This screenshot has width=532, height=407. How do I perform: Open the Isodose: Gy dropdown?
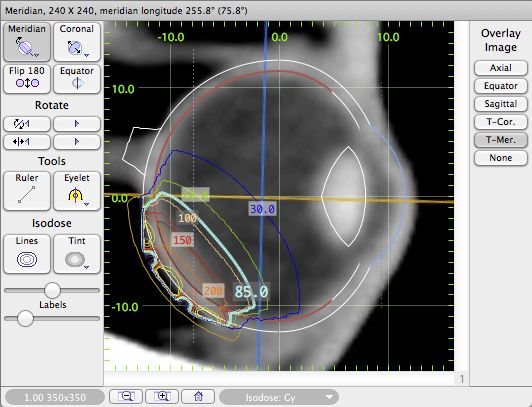pos(279,397)
